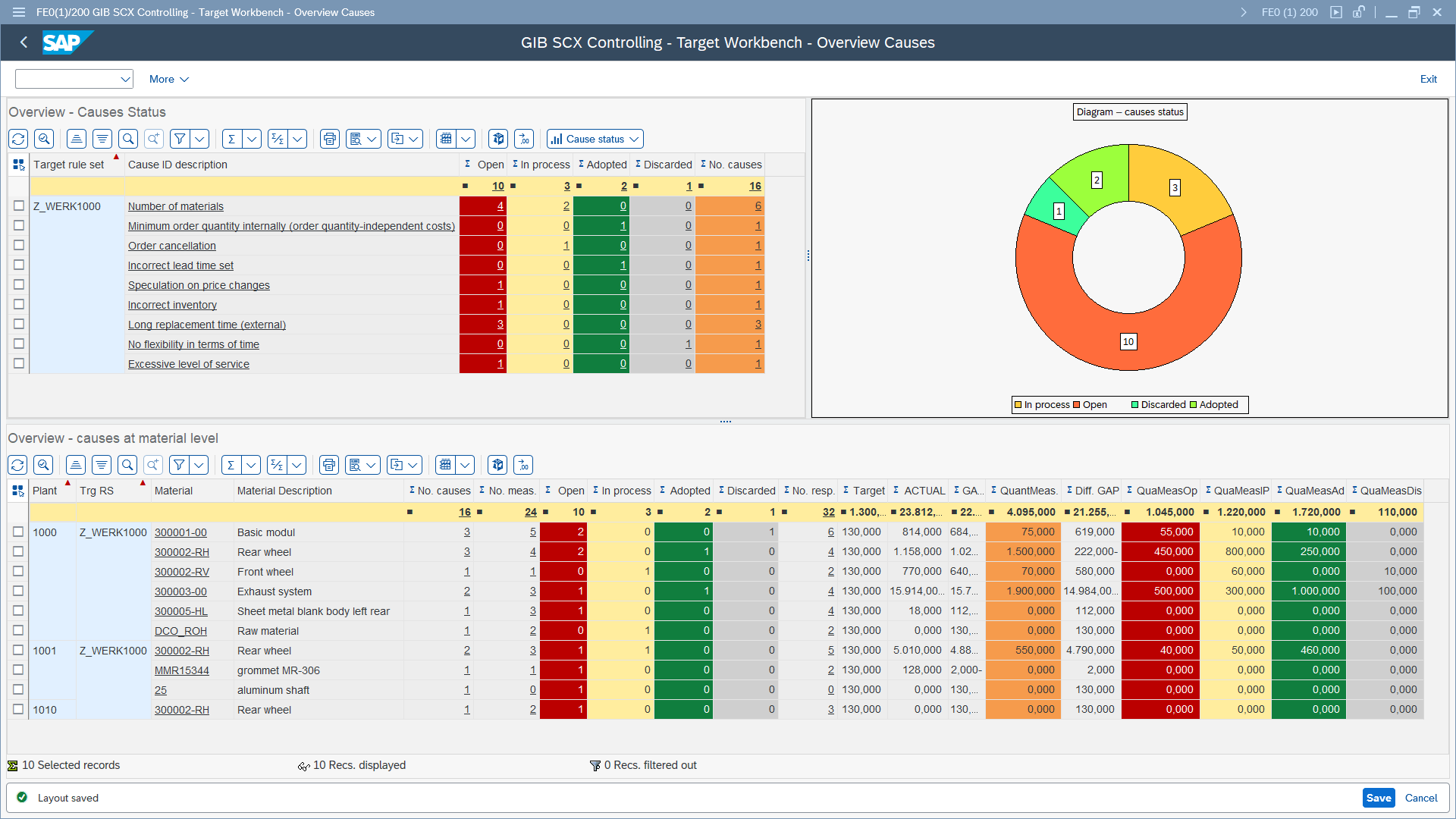The width and height of the screenshot is (1456, 819).
Task: Refresh the Causes Status table
Action: (x=18, y=139)
